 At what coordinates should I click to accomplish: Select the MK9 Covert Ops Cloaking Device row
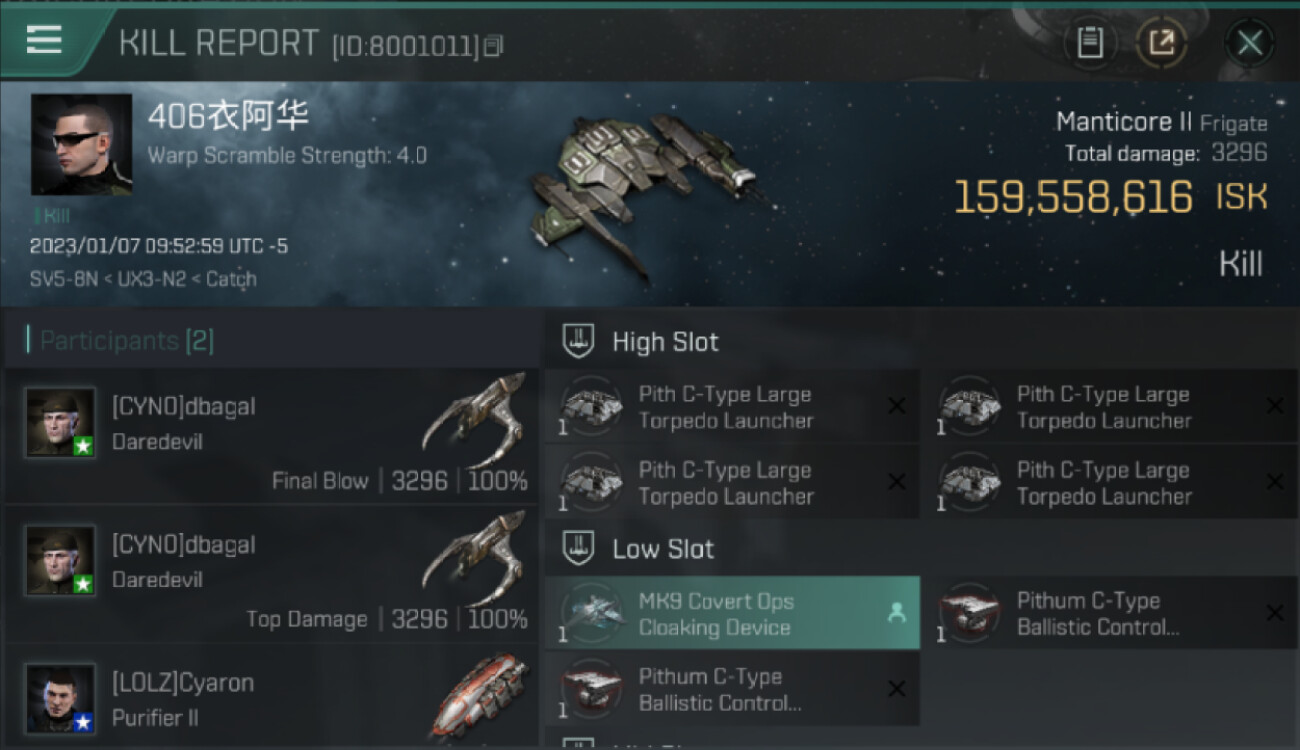click(732, 613)
